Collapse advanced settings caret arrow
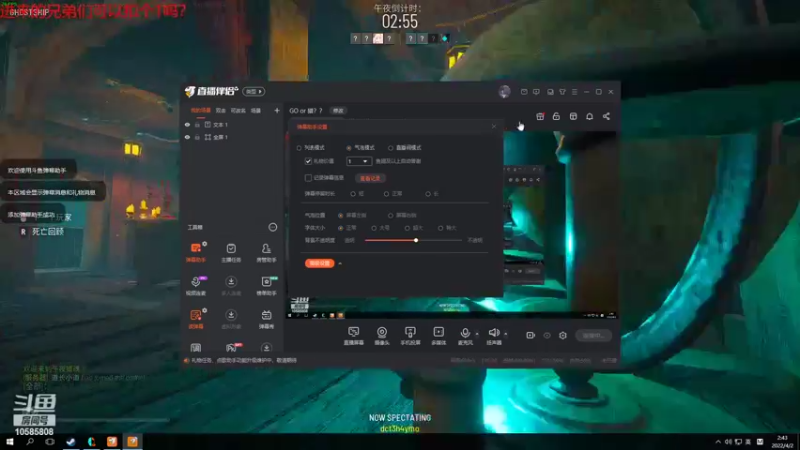 coord(340,263)
